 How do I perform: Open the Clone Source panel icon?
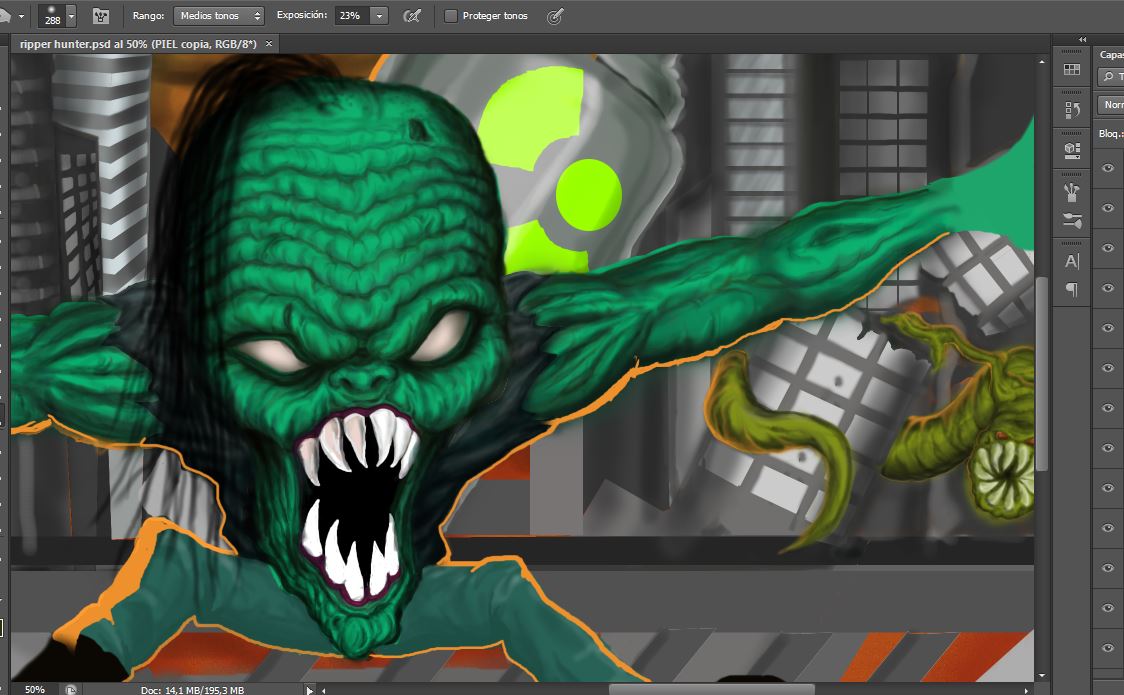click(x=1071, y=221)
